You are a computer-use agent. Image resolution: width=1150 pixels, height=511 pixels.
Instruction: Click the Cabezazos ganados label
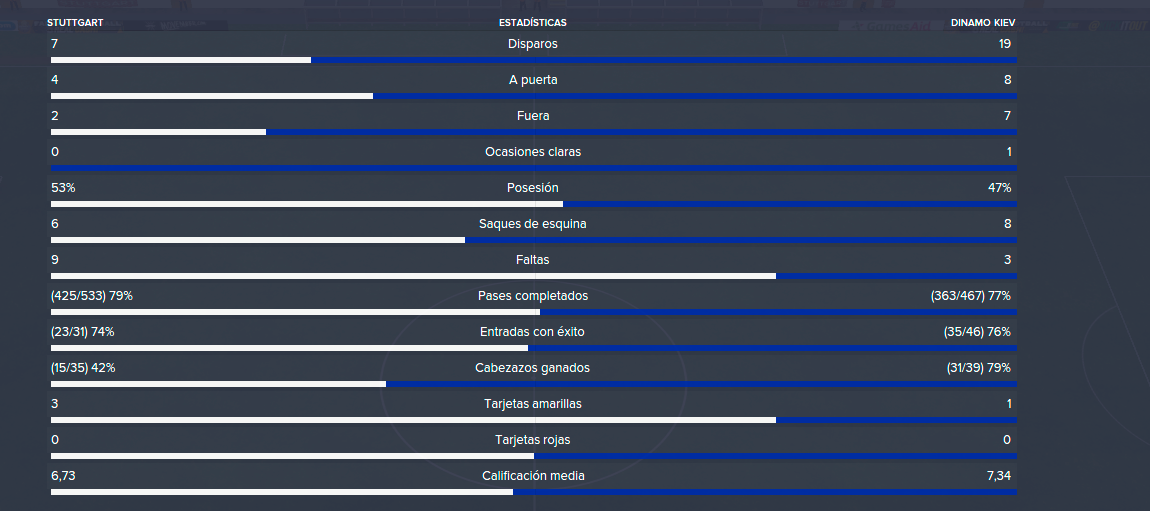(x=532, y=367)
